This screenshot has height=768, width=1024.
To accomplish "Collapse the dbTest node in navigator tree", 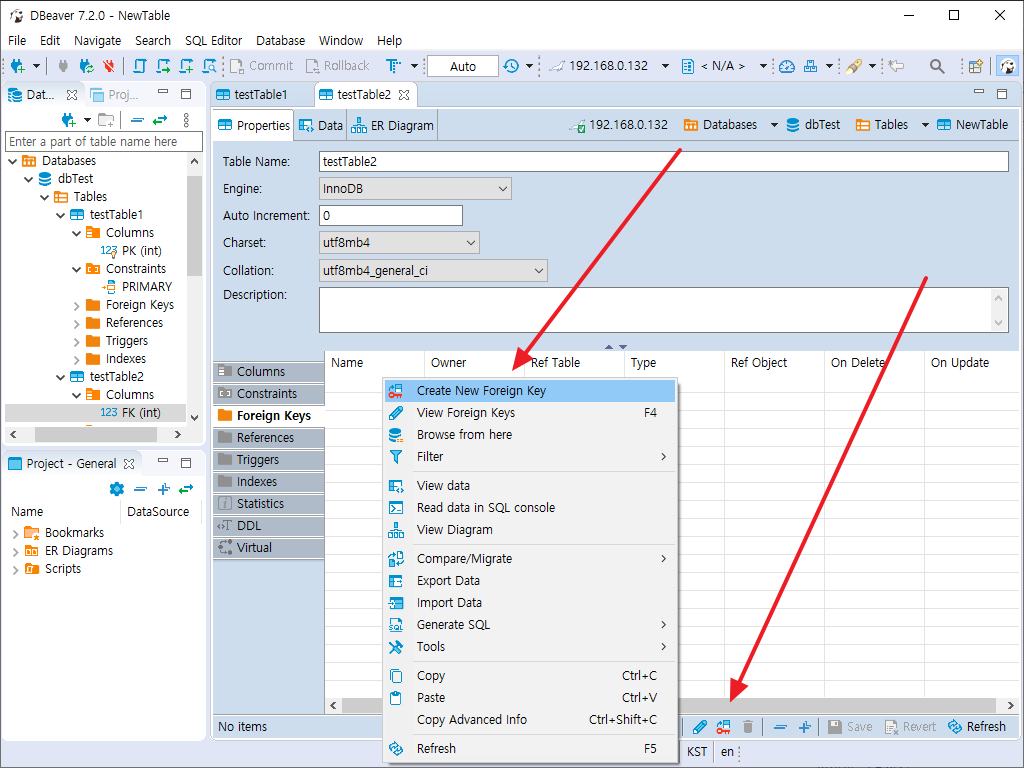I will (28, 179).
